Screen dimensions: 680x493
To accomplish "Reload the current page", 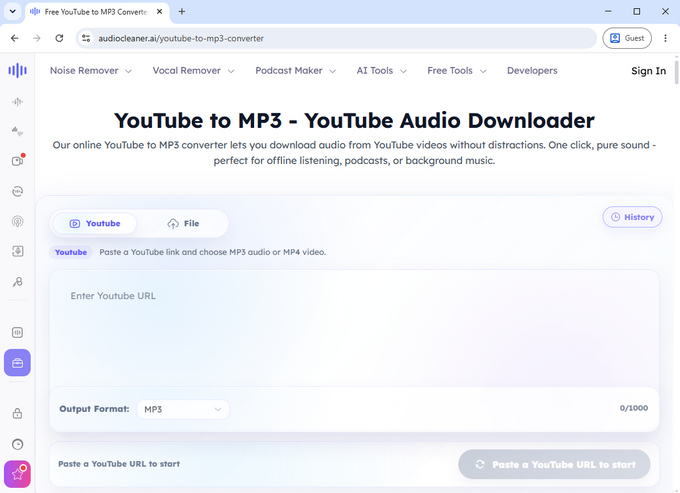I will pyautogui.click(x=59, y=38).
